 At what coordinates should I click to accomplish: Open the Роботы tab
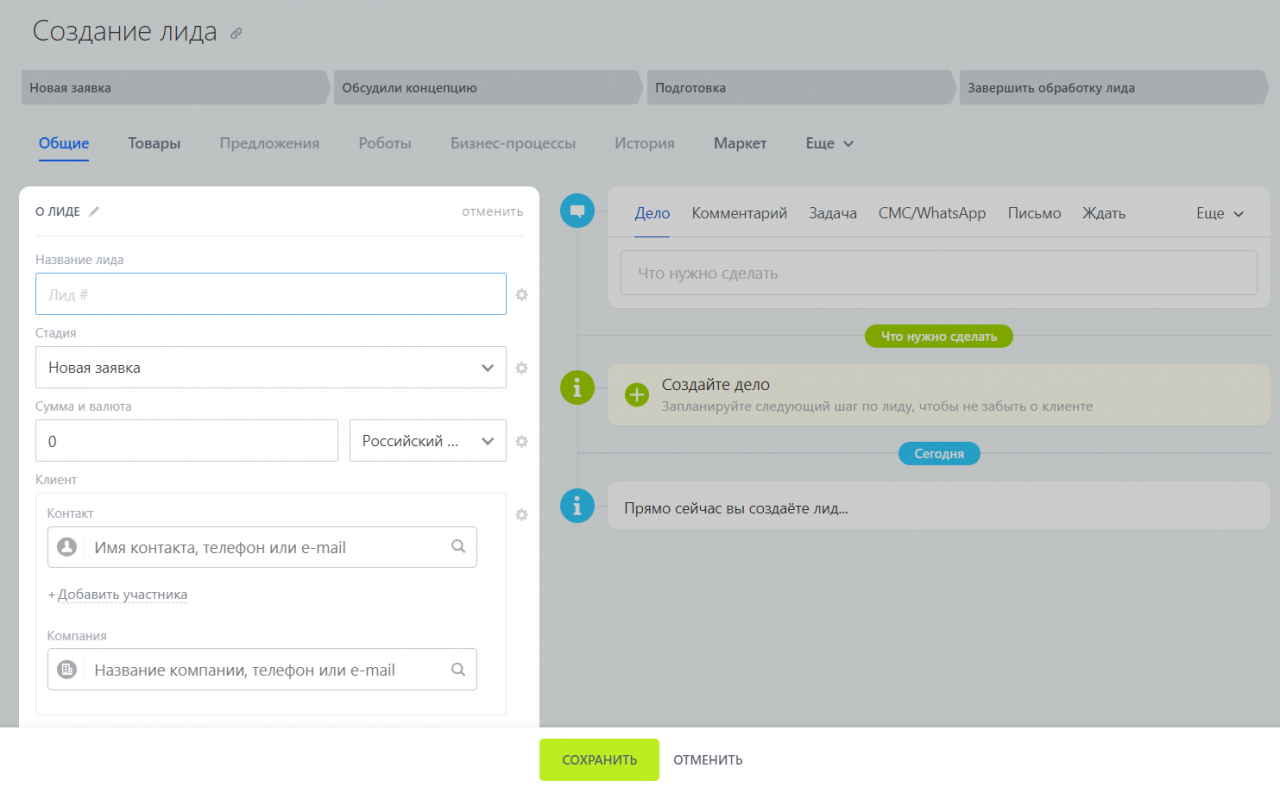(385, 143)
